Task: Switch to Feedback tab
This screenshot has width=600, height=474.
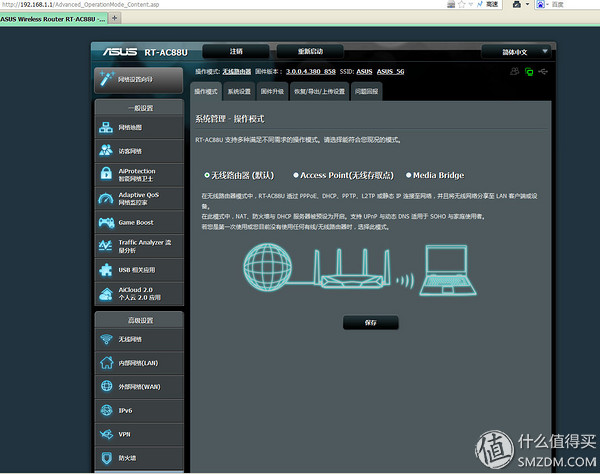Action: [367, 91]
